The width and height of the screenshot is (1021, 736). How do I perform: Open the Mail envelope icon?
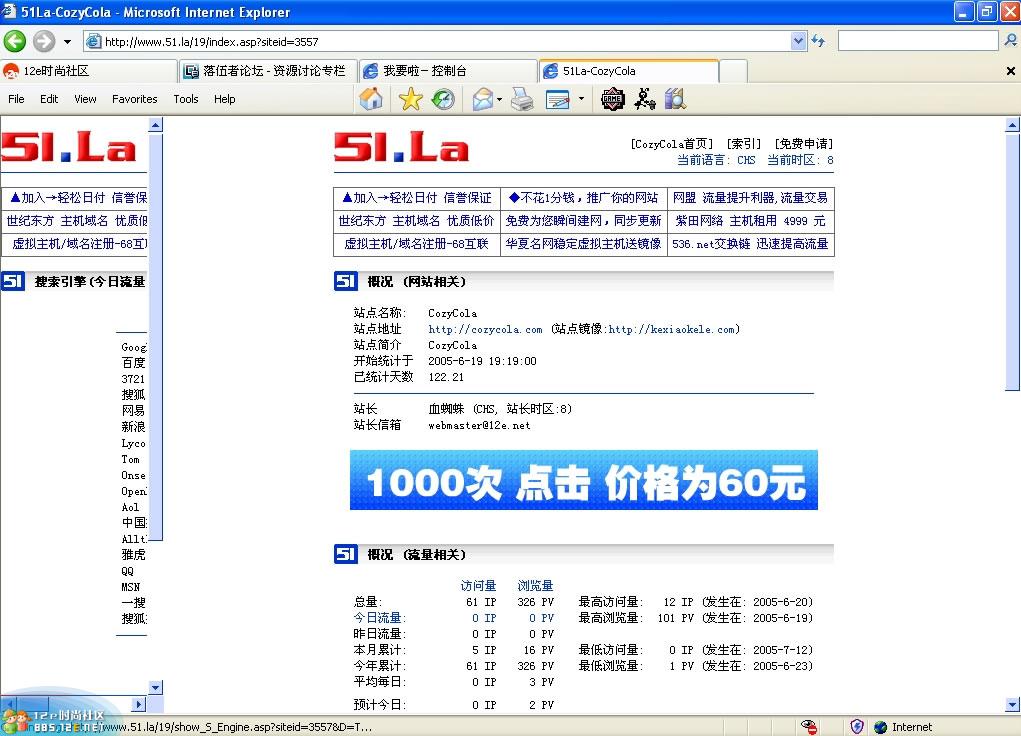click(483, 99)
